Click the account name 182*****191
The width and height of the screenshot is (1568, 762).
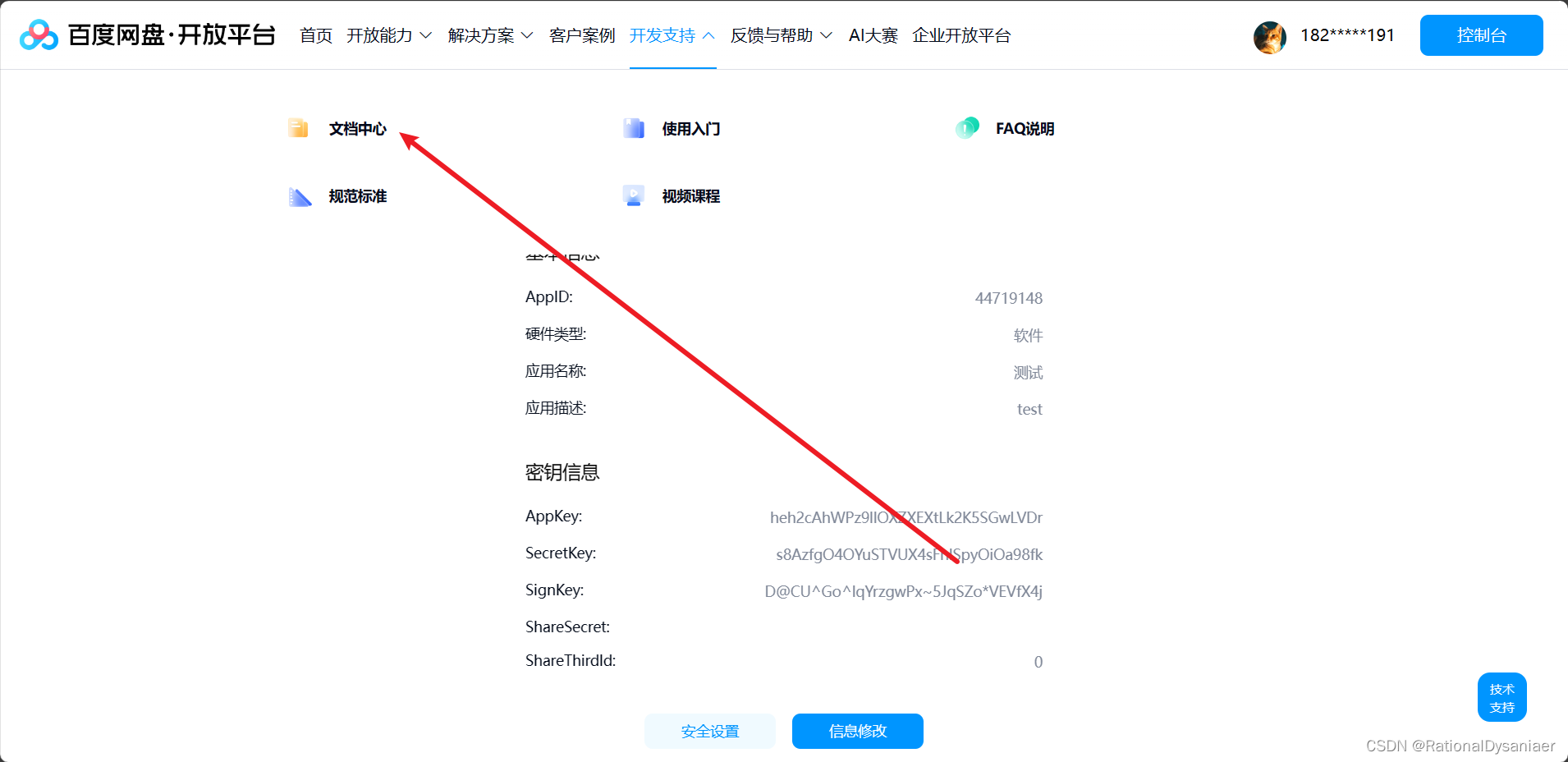pyautogui.click(x=1347, y=35)
